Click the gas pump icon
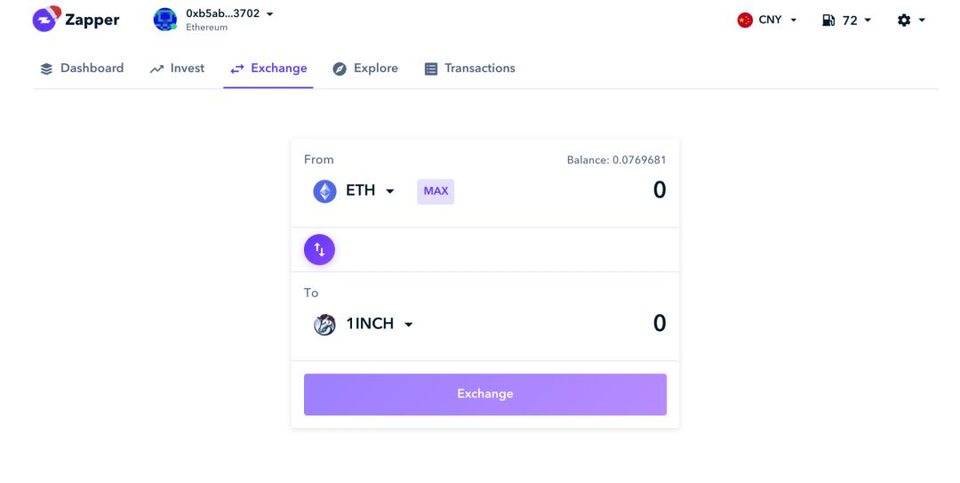 click(828, 20)
